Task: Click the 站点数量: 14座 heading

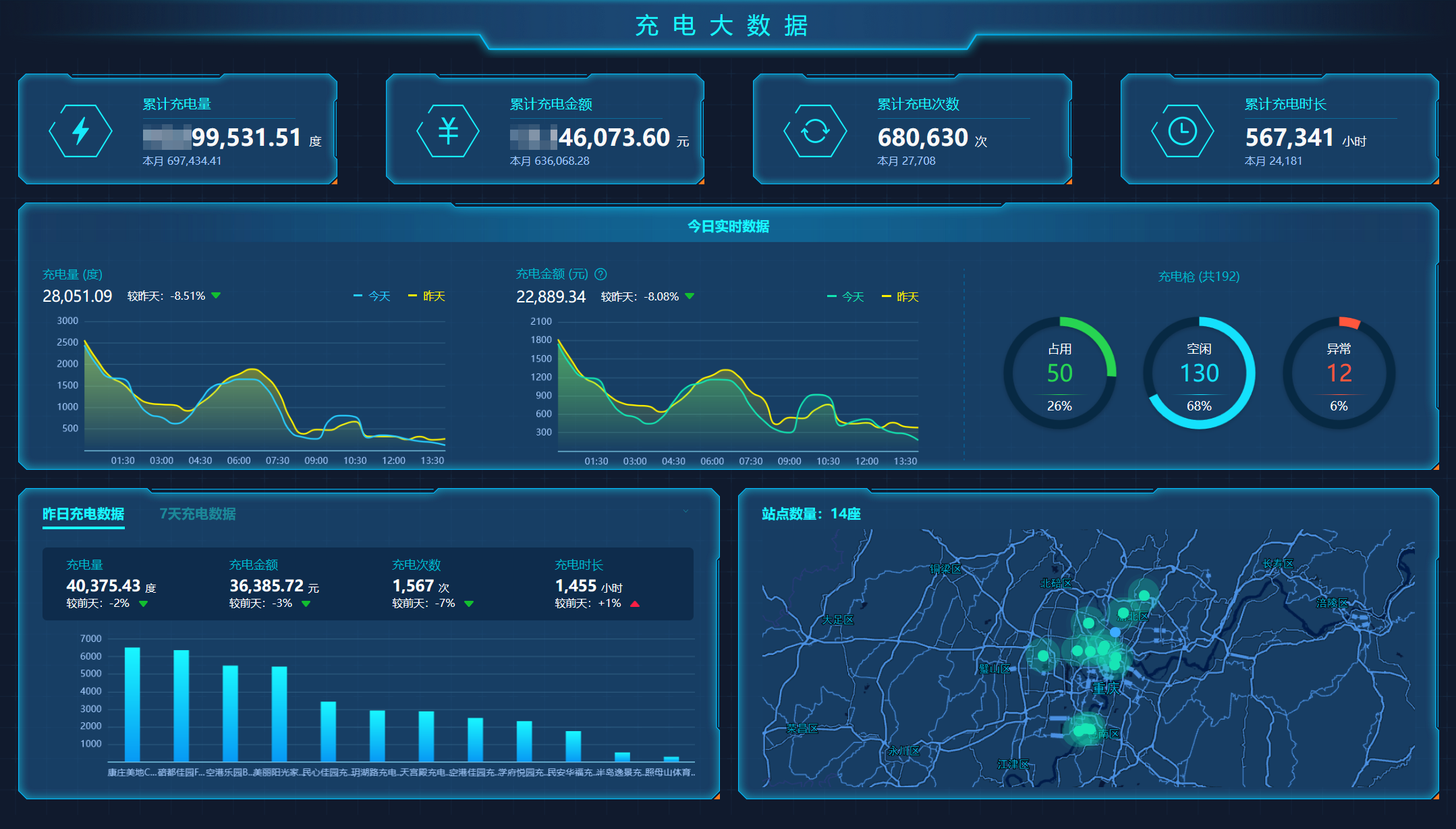Action: [812, 514]
